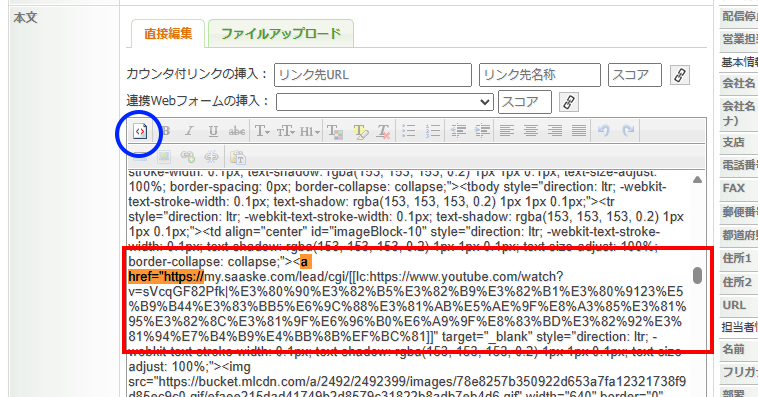
Task: Click the editor scrollbar up arrow
Action: click(x=697, y=180)
